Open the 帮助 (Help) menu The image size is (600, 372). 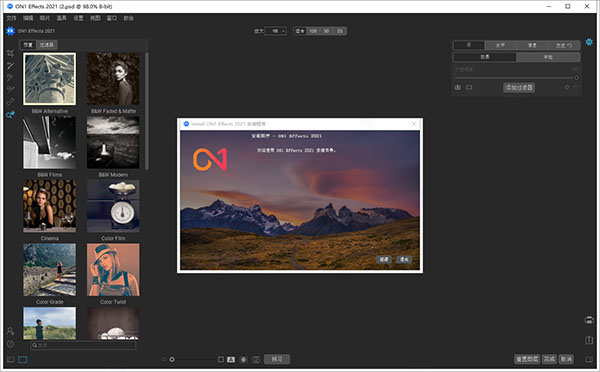click(x=129, y=18)
